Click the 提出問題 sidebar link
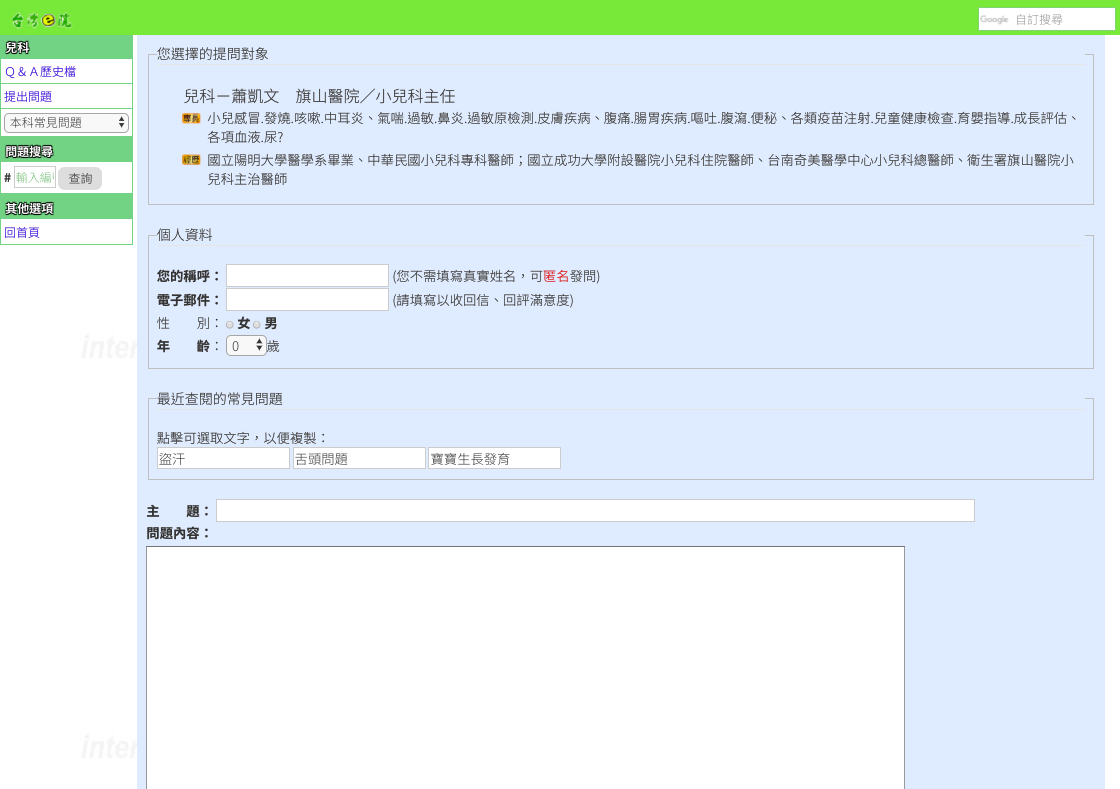Image resolution: width=1120 pixels, height=789 pixels. pyautogui.click(x=28, y=97)
